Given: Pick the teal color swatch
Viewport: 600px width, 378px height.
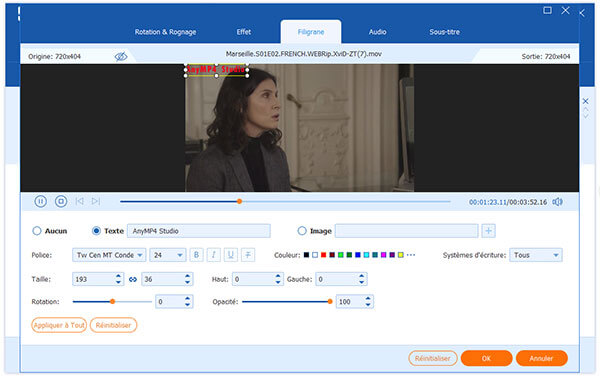Looking at the screenshot, I should pos(375,255).
